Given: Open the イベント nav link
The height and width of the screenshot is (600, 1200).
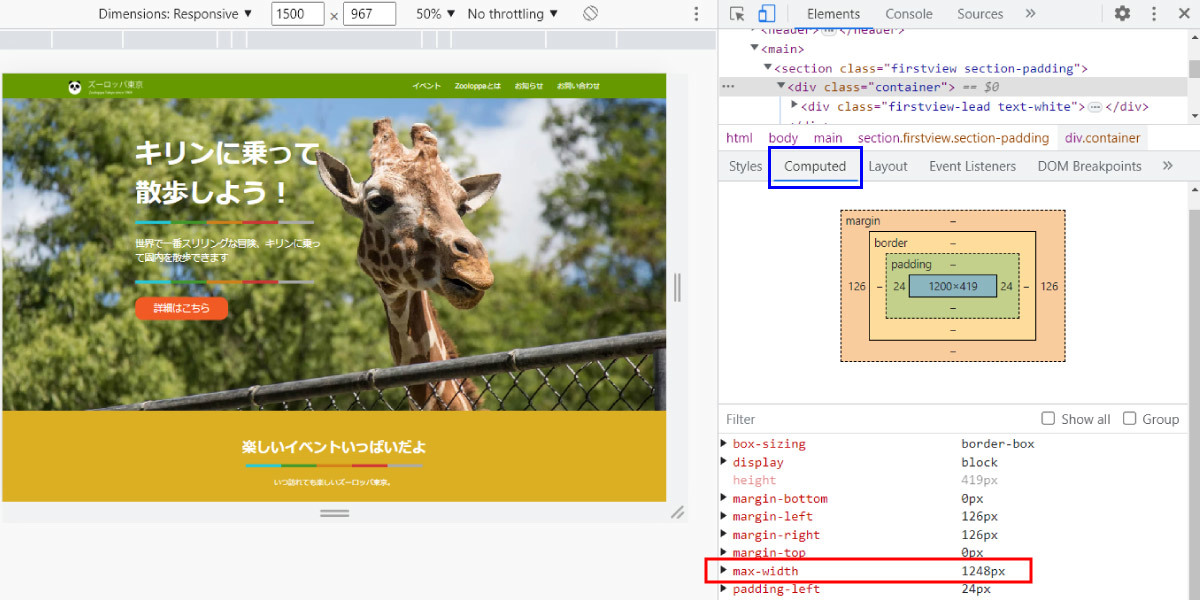Looking at the screenshot, I should point(426,86).
